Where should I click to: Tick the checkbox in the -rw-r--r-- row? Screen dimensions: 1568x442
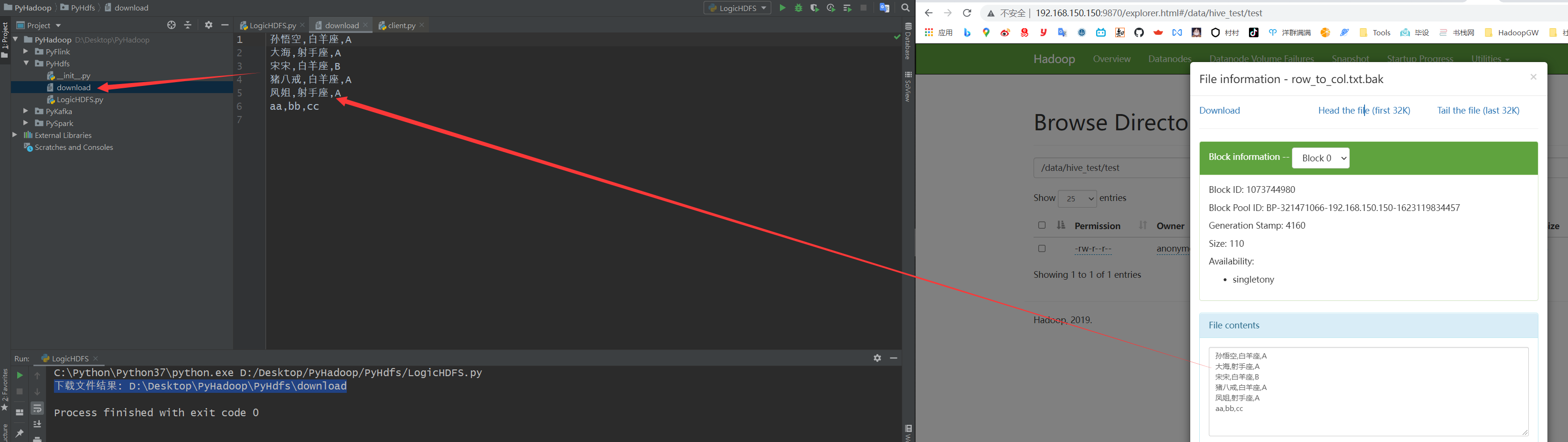(x=1042, y=249)
